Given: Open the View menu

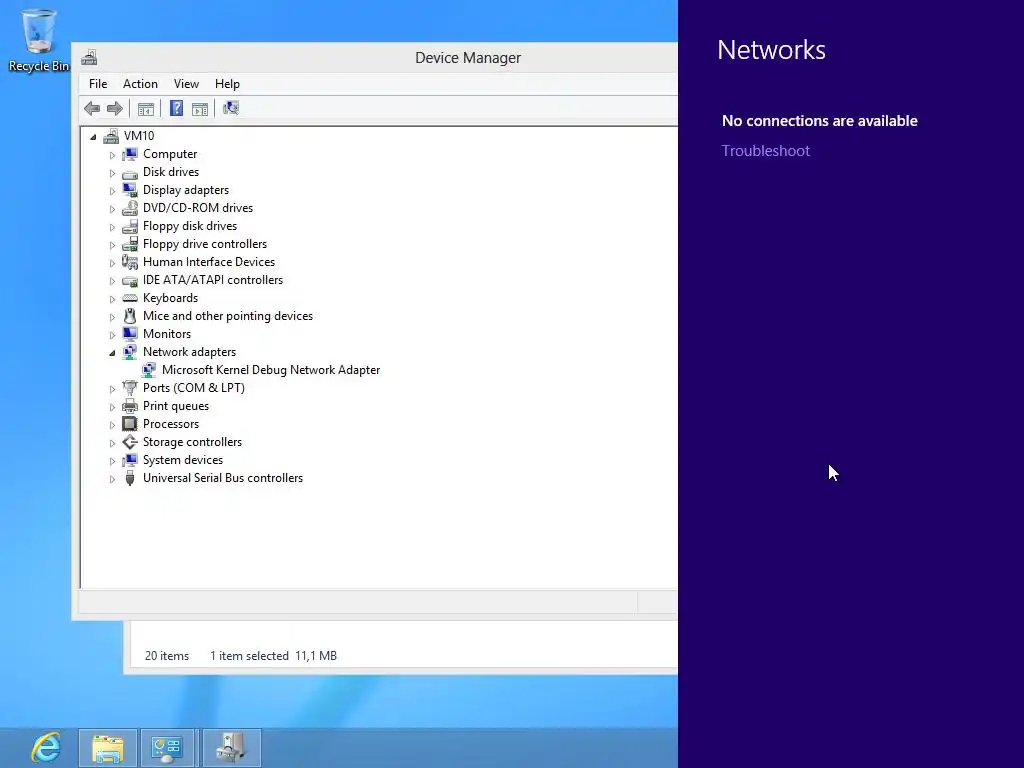Looking at the screenshot, I should coord(186,84).
